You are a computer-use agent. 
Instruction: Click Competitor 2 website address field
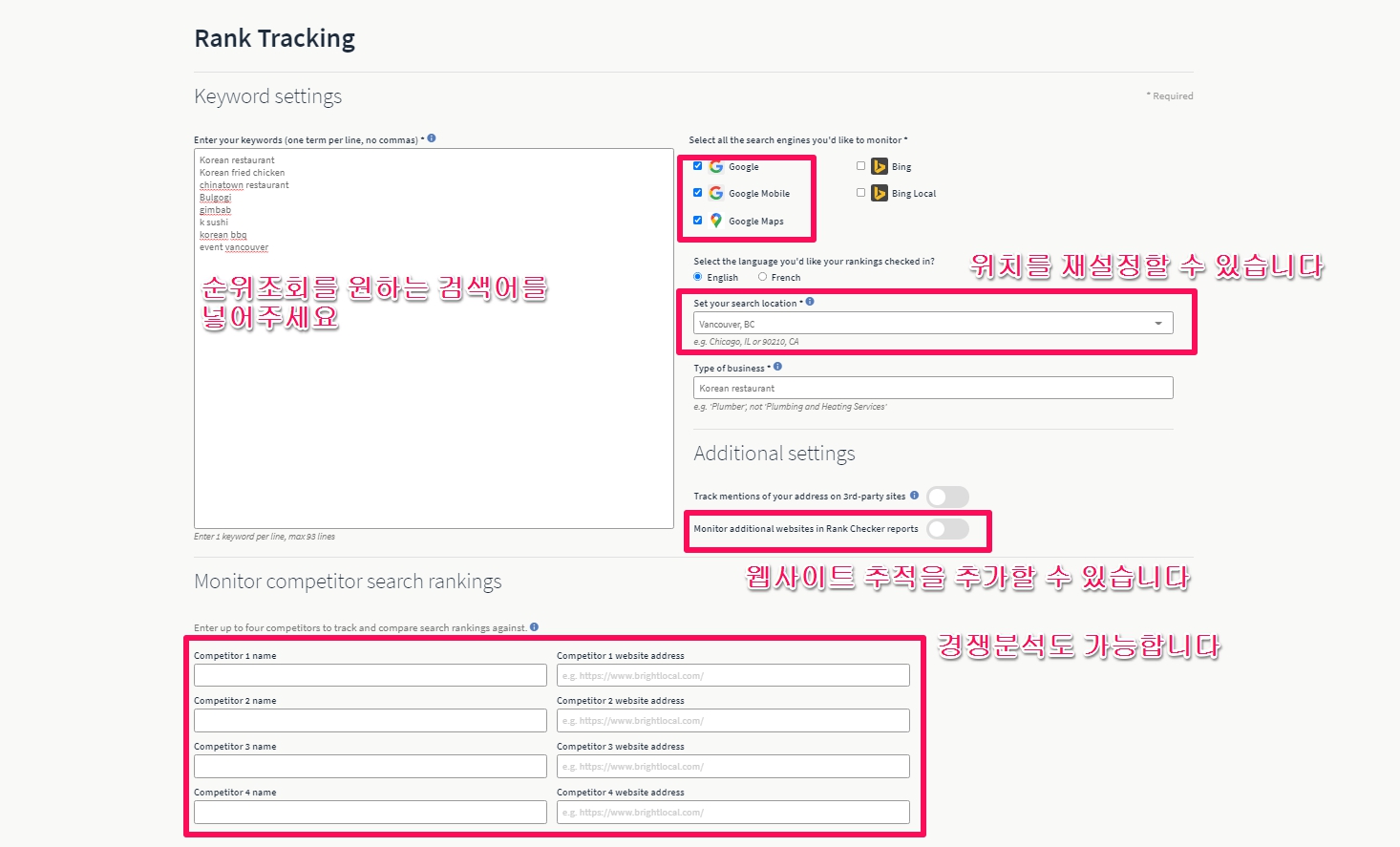(732, 721)
